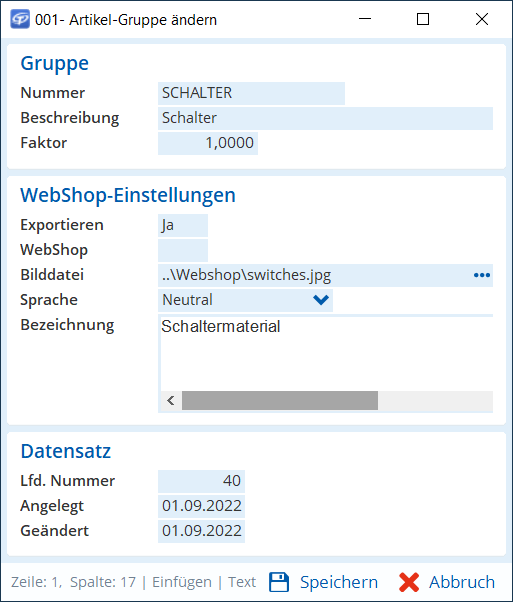The image size is (513, 602).
Task: Click the empty WebShop field
Action: pyautogui.click(x=183, y=250)
